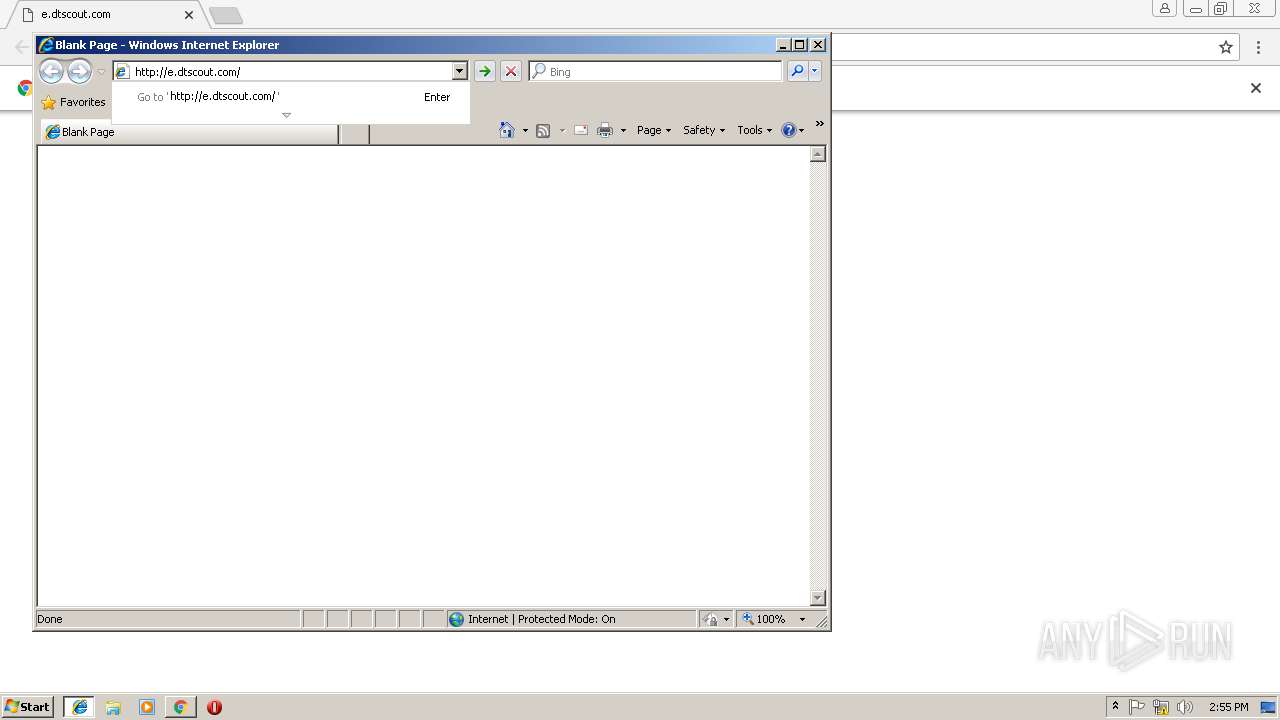Click the Search magnifier button
This screenshot has width=1280, height=720.
pyautogui.click(x=797, y=71)
